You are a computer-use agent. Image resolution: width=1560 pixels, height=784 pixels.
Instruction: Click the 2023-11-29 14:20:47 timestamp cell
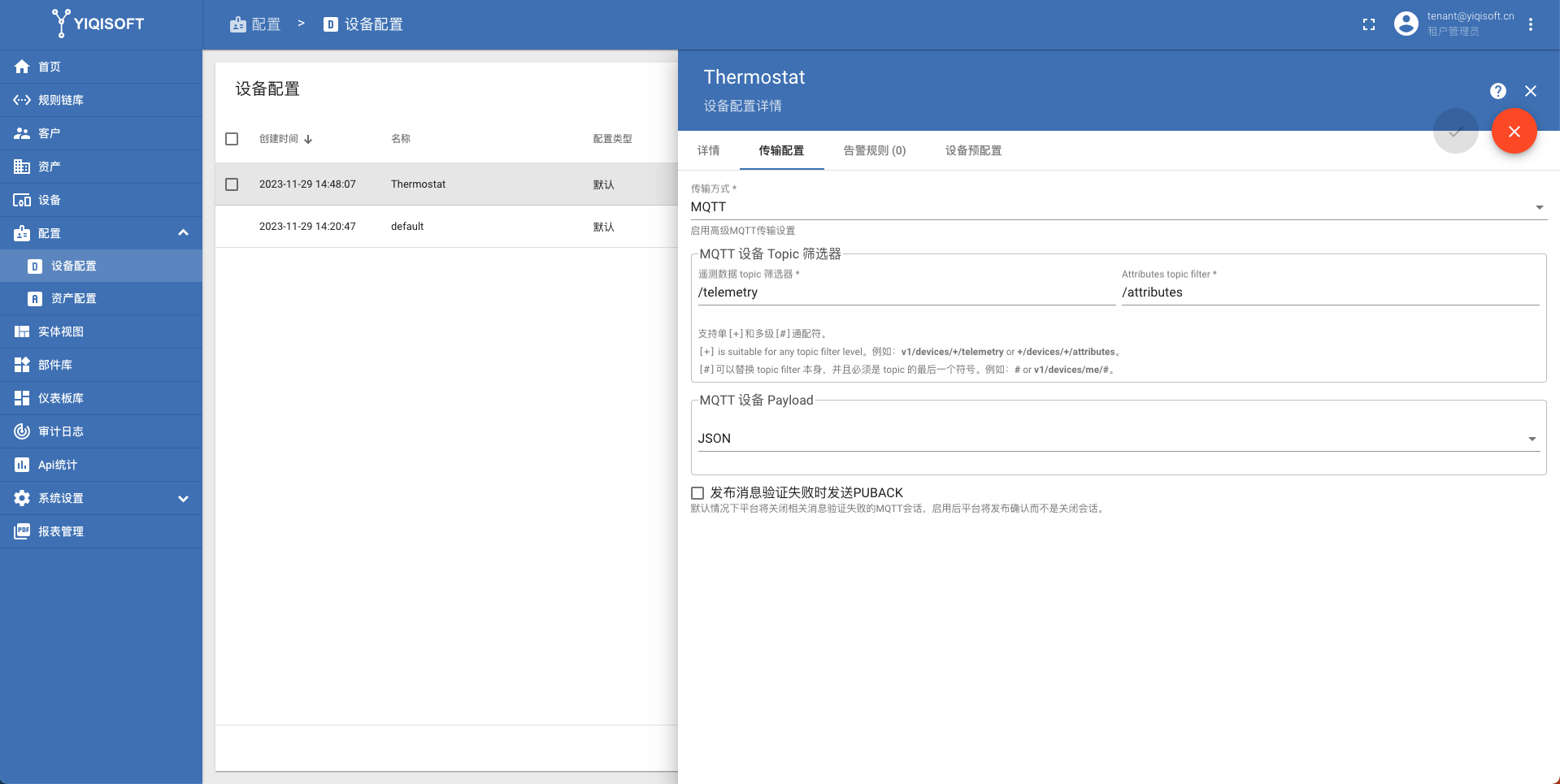(307, 227)
